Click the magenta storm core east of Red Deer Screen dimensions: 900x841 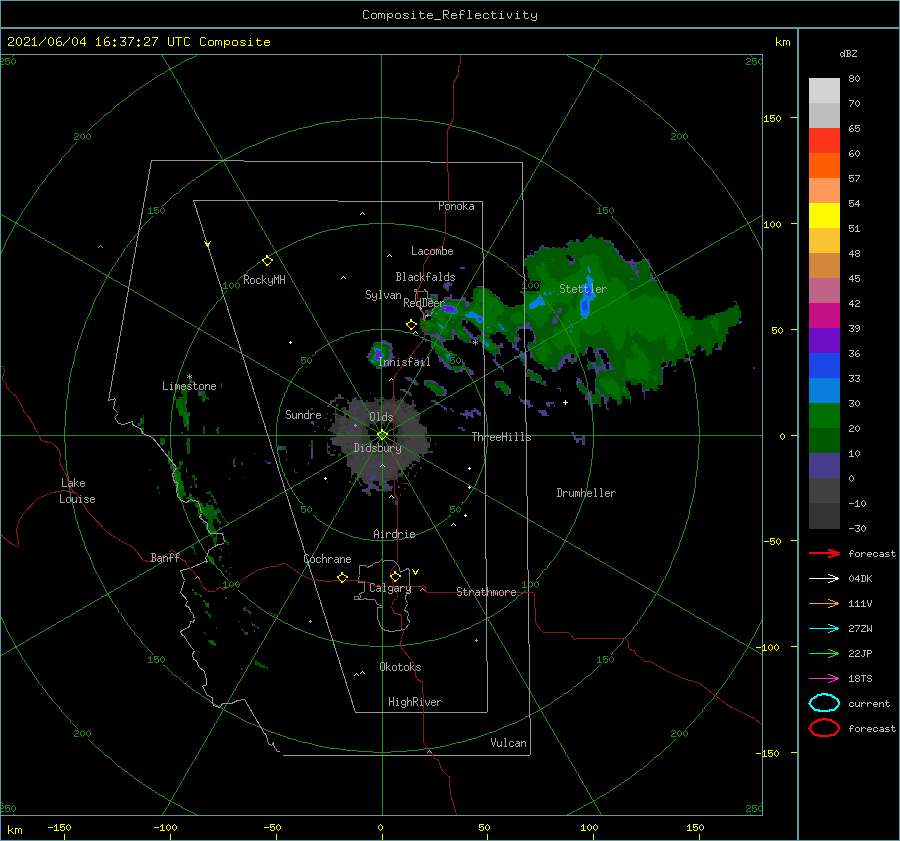coord(449,309)
